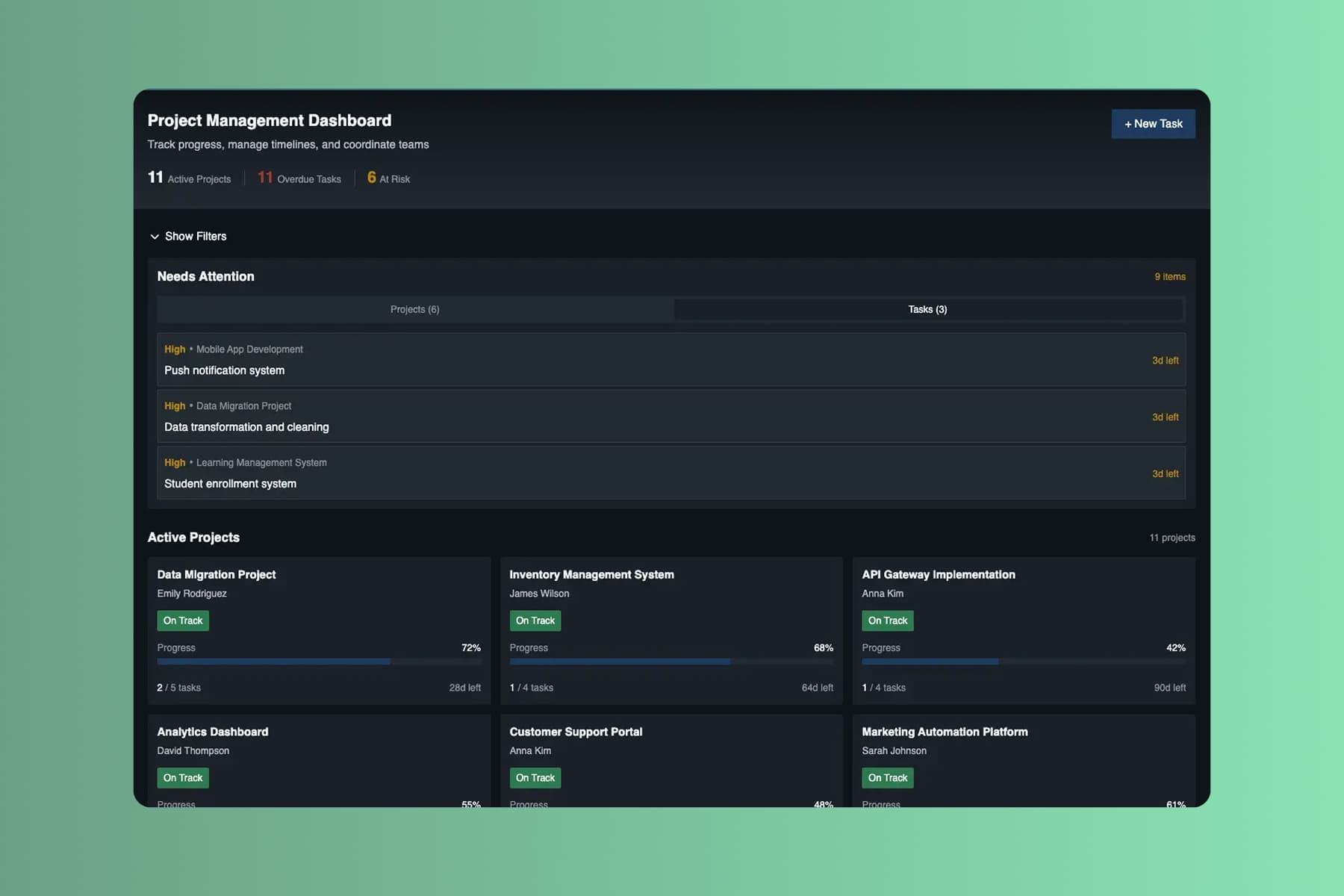Open the Inventory Management System card title
The height and width of the screenshot is (896, 1344).
click(x=591, y=574)
